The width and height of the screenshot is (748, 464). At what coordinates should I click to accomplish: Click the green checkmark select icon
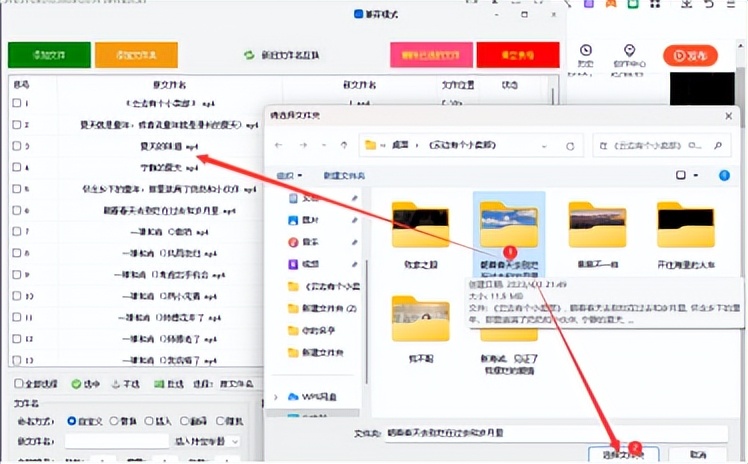pyautogui.click(x=76, y=384)
